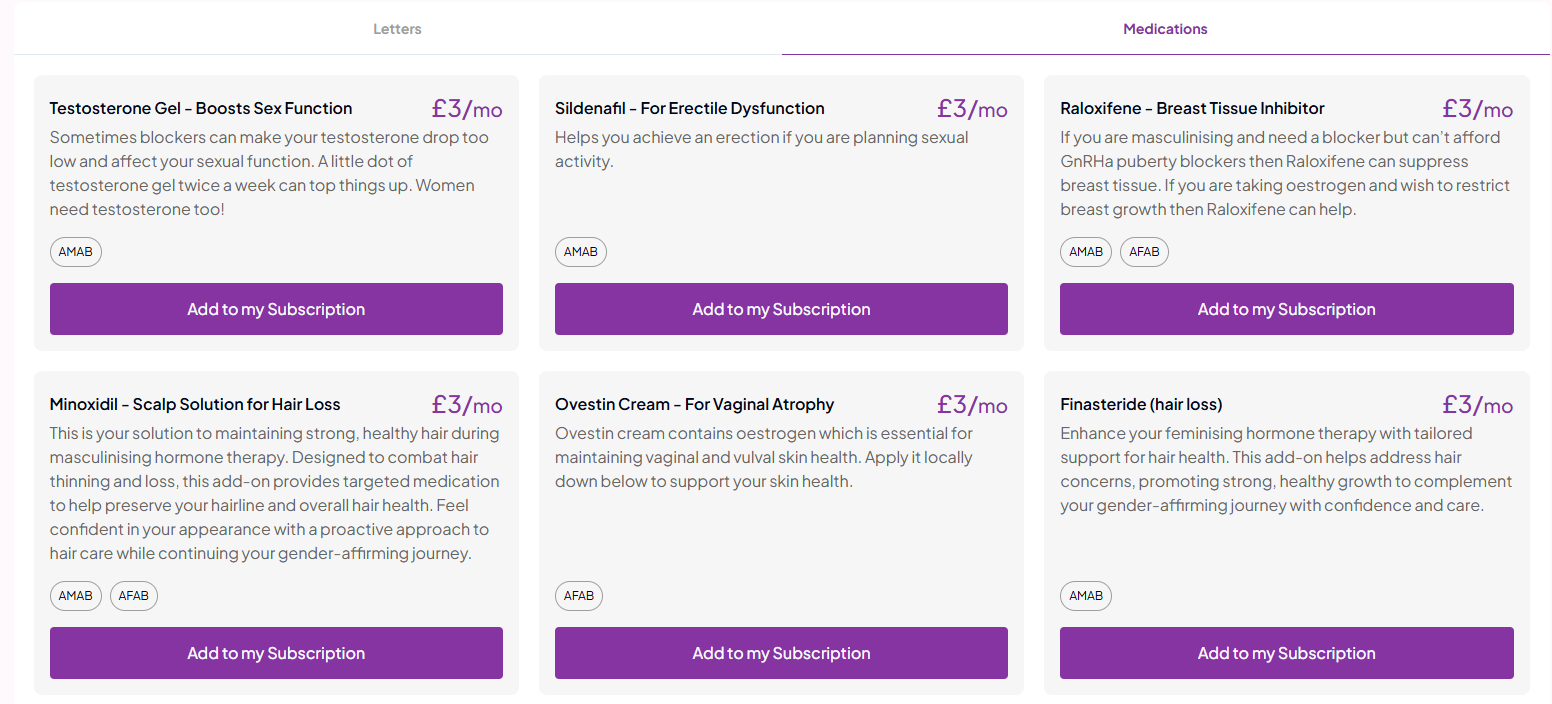Select the Medications tab
Viewport: 1552px width, 704px height.
(1165, 29)
